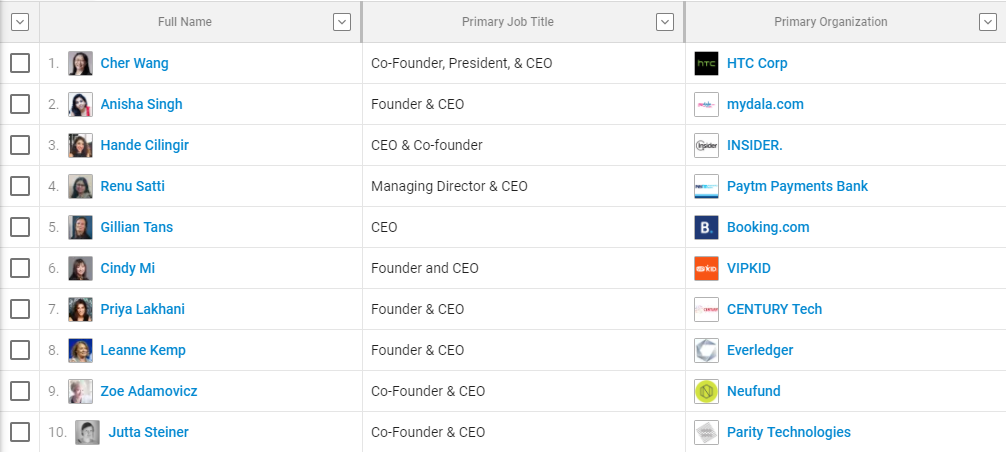Viewport: 1006px width, 452px height.
Task: Click the Neufund green logo icon
Action: pyautogui.click(x=706, y=392)
